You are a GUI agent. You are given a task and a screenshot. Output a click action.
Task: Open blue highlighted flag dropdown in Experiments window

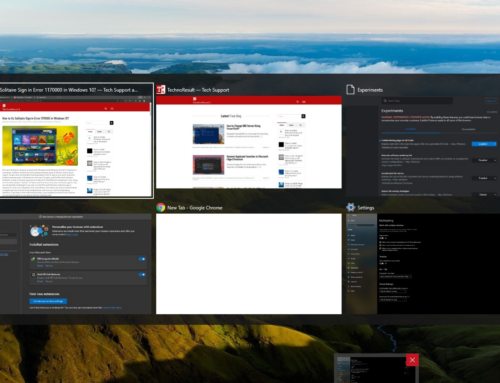pos(484,144)
